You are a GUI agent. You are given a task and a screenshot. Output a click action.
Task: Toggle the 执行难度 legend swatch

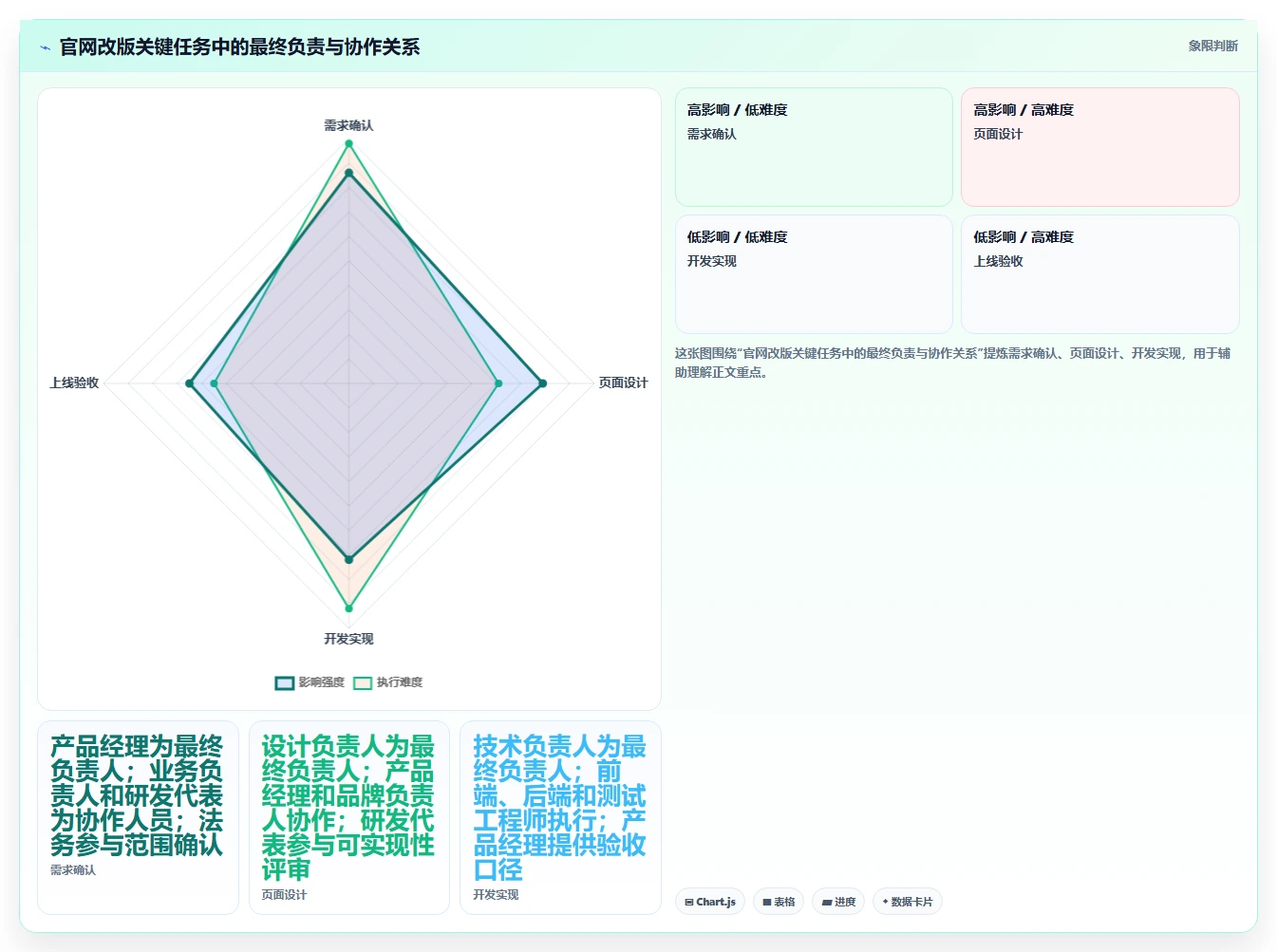363,682
